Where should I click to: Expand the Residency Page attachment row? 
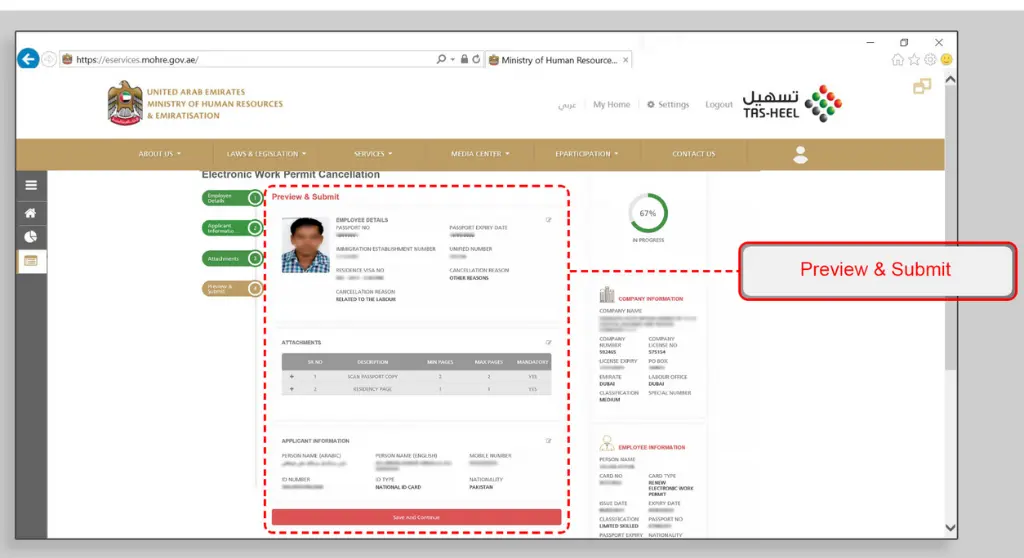tap(292, 389)
